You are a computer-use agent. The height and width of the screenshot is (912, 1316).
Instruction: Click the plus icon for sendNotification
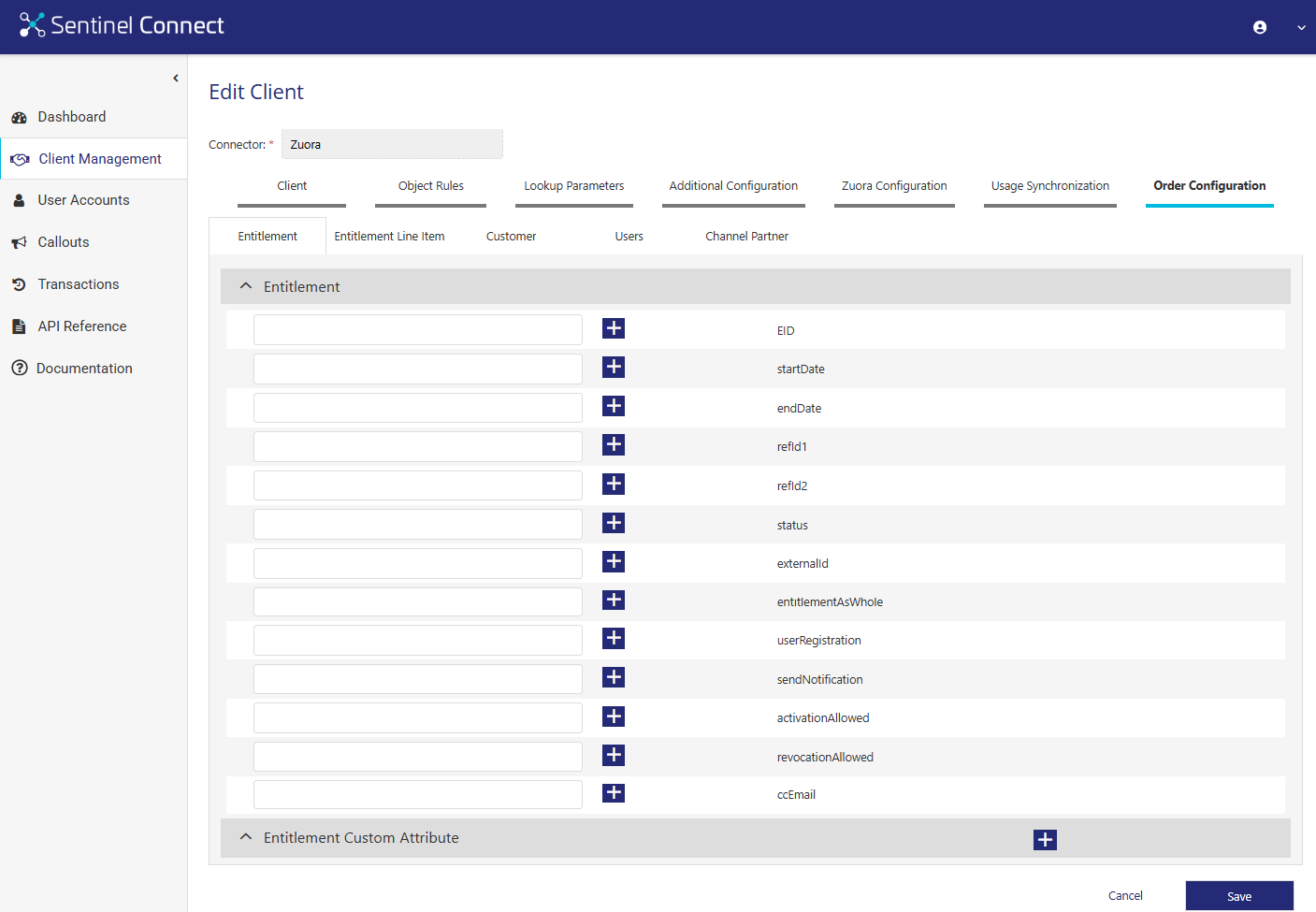614,677
